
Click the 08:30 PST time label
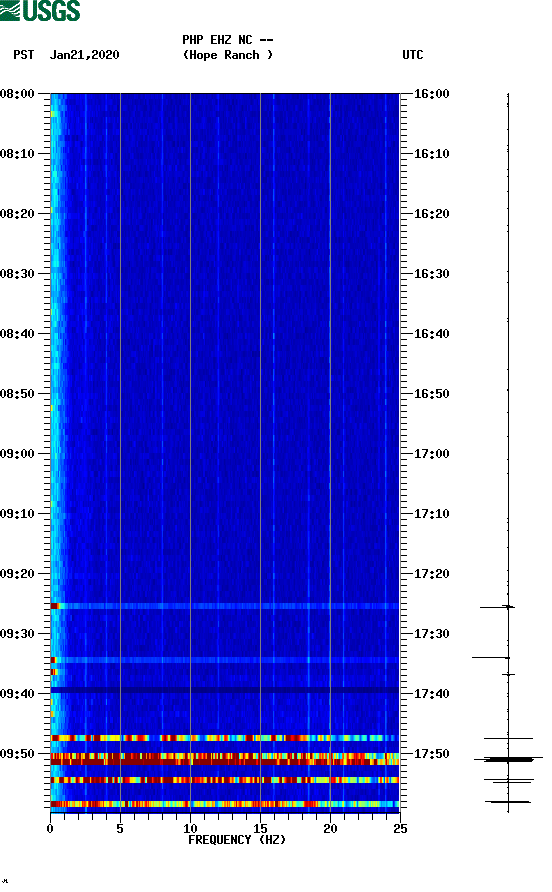tap(18, 274)
